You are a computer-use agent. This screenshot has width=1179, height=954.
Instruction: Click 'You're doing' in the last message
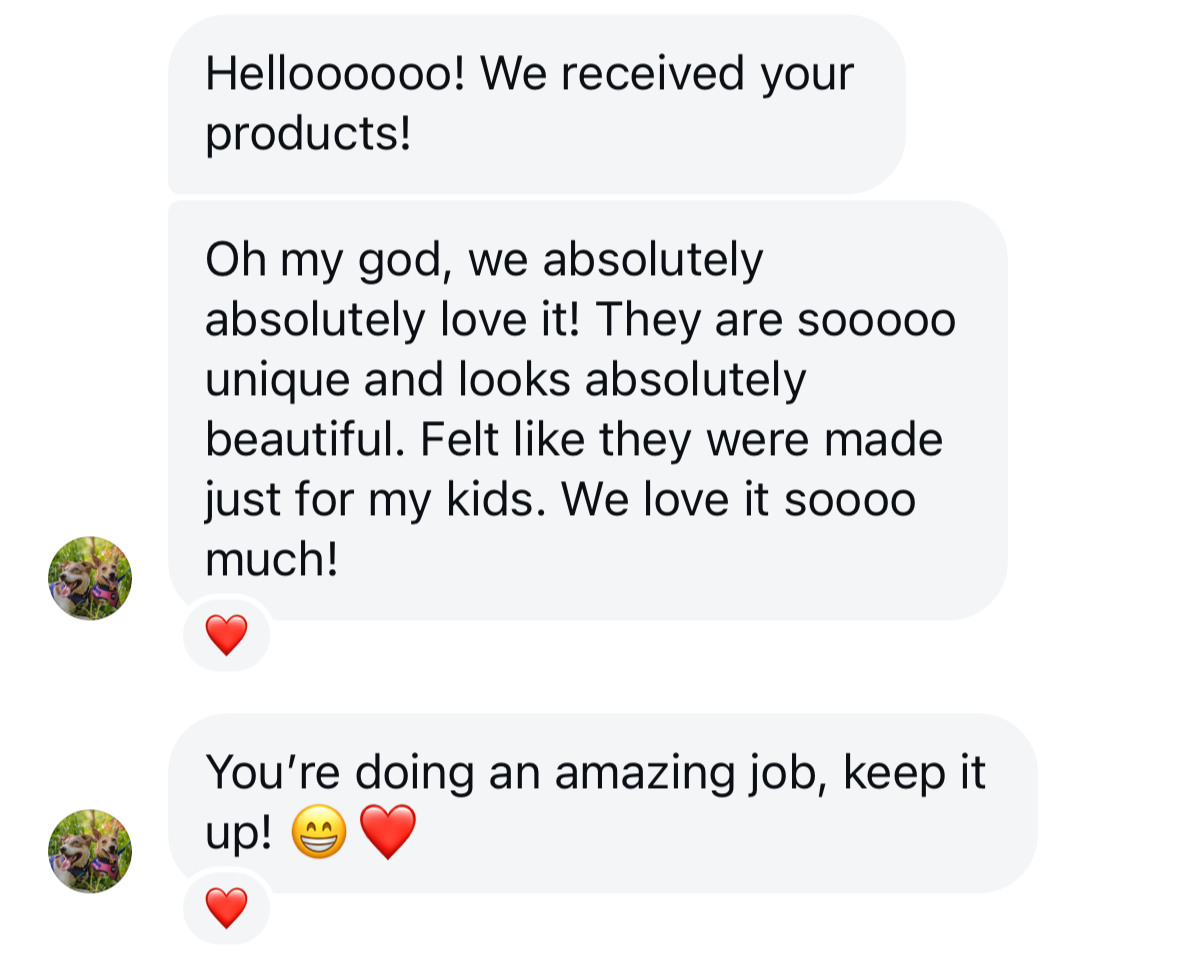click(x=338, y=773)
